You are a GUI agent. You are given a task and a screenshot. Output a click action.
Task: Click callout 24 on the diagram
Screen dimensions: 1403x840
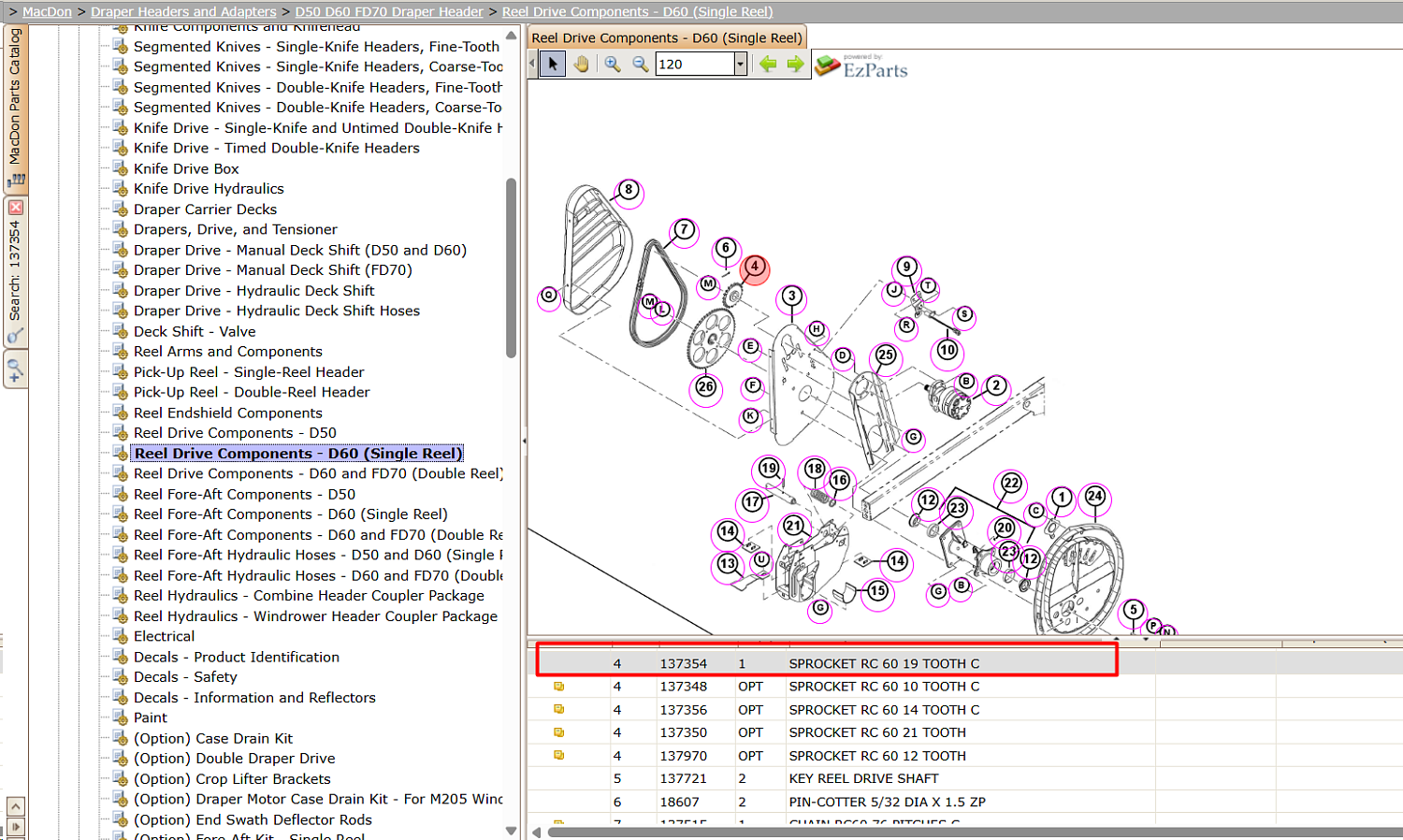pos(1095,497)
